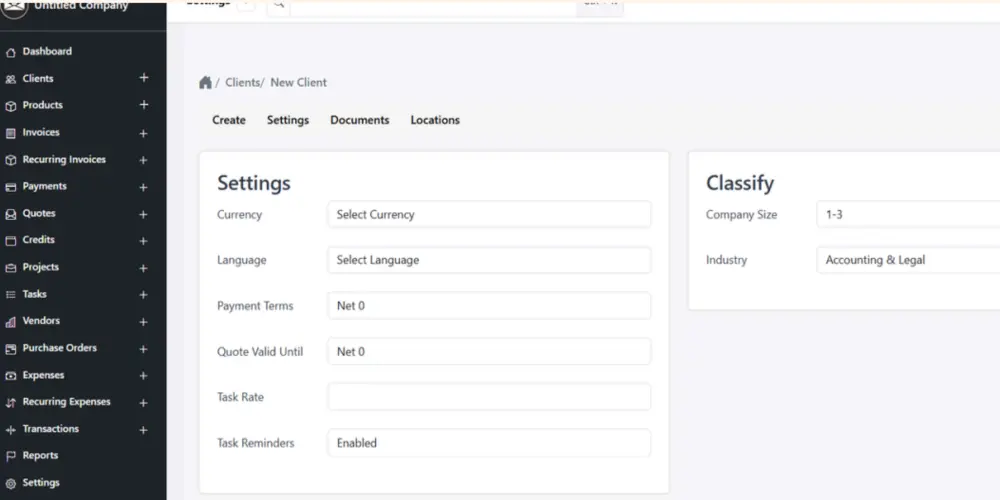Viewport: 1000px width, 500px height.
Task: Click the Tasks list icon
Action: point(10,295)
